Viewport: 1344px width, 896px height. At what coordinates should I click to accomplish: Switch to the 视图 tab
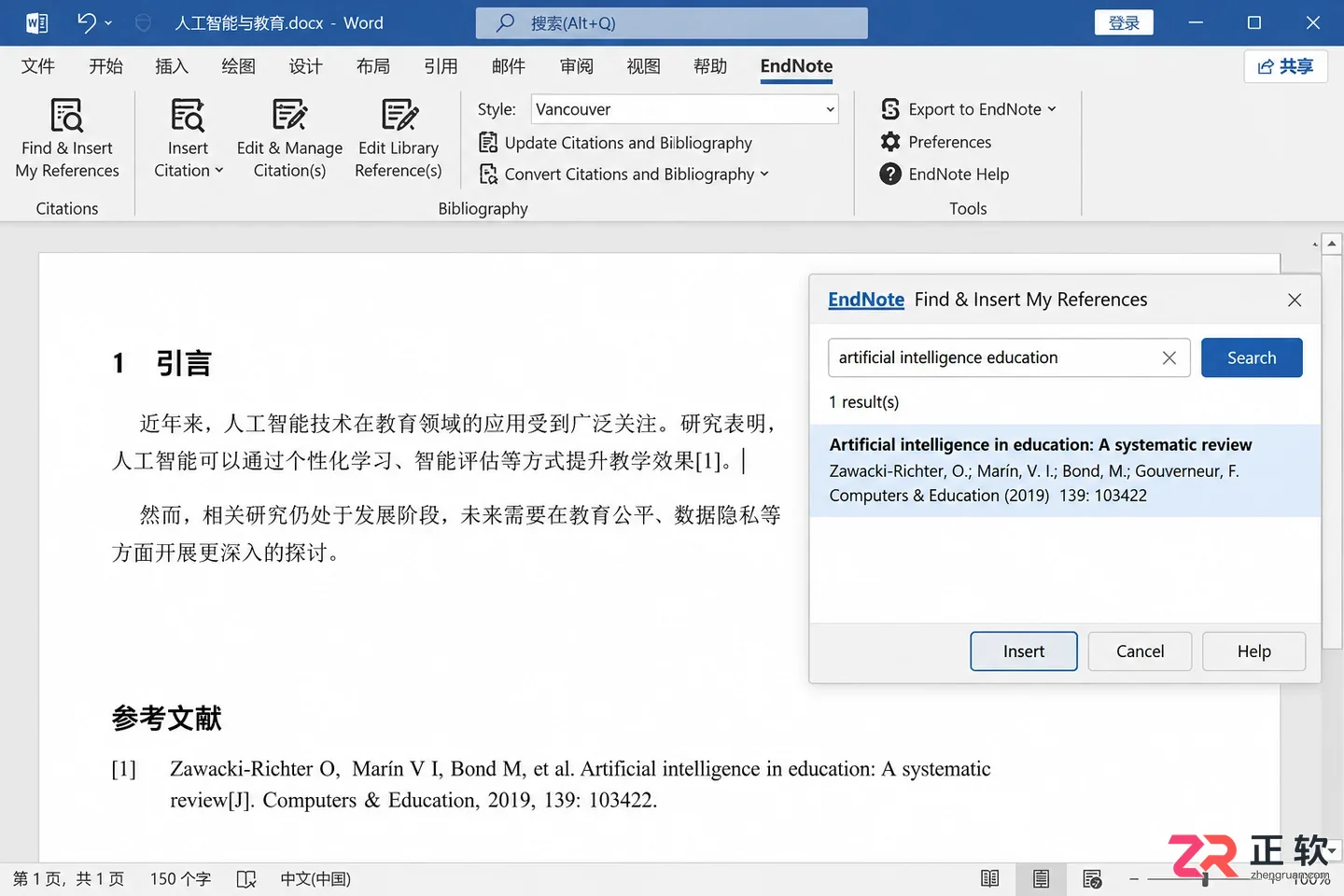coord(644,66)
